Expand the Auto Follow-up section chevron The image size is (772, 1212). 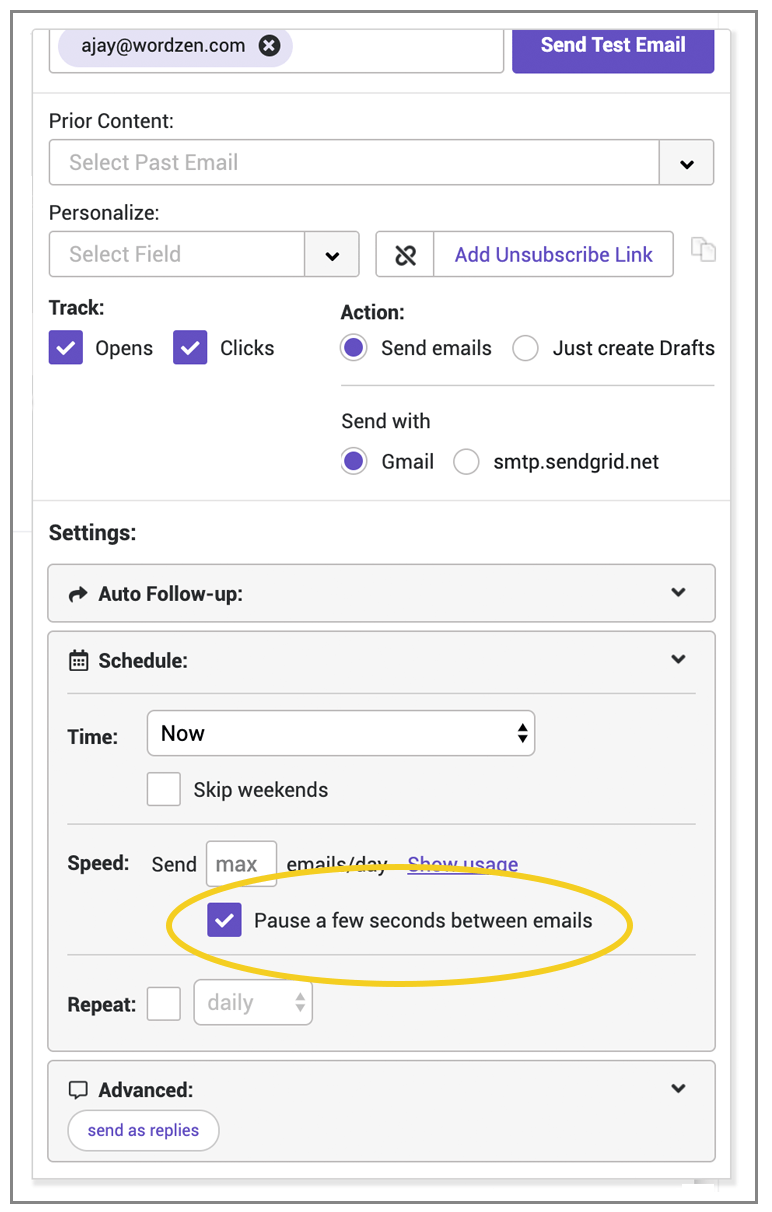coord(679,592)
